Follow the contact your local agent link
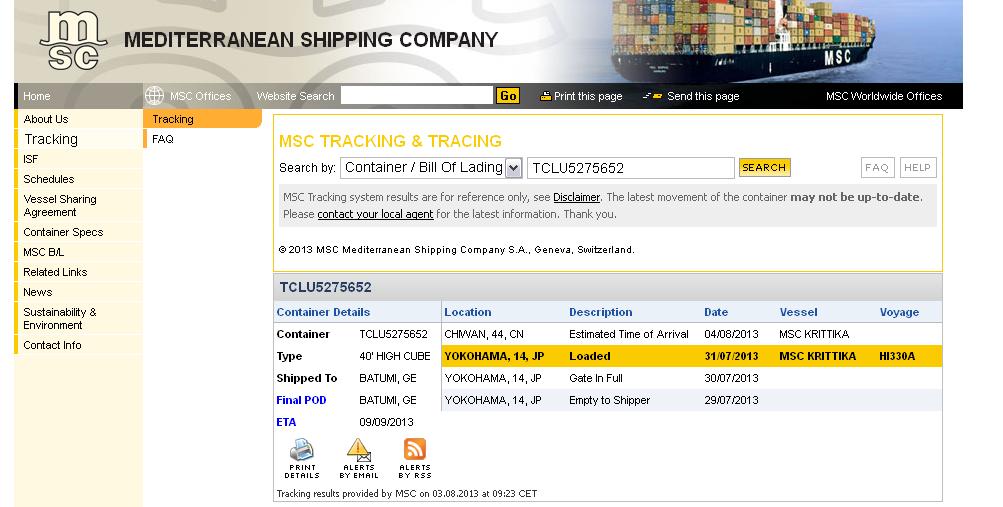 (x=375, y=214)
